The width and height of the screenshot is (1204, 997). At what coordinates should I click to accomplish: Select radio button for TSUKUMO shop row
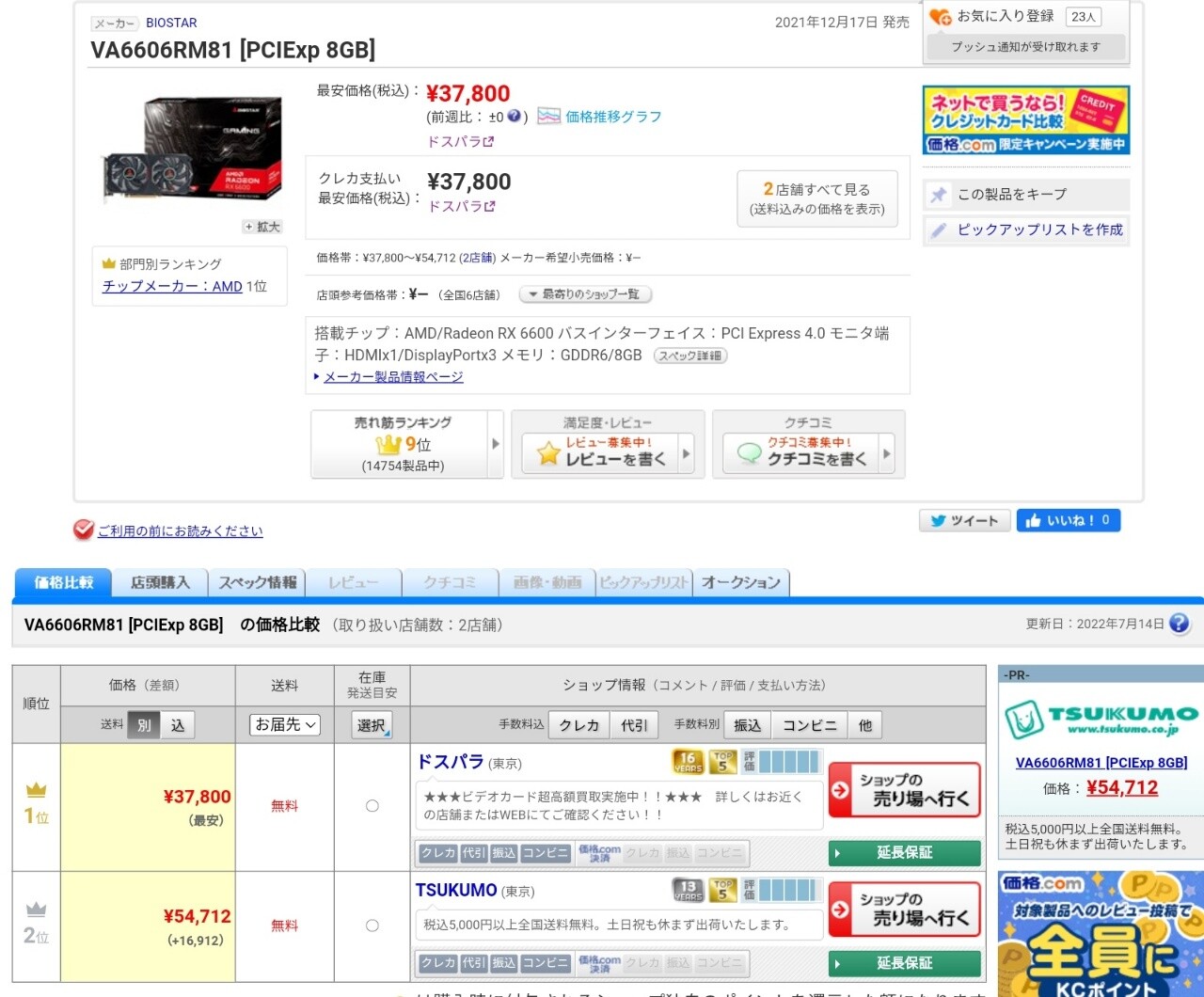[372, 926]
